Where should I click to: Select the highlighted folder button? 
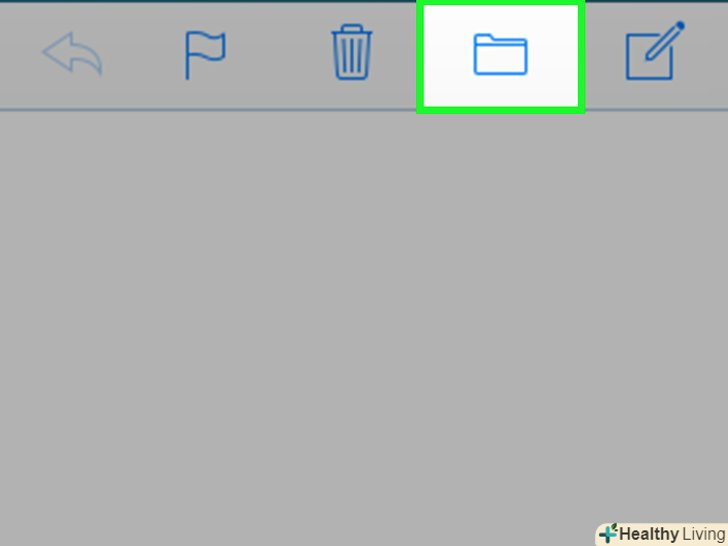(x=500, y=56)
